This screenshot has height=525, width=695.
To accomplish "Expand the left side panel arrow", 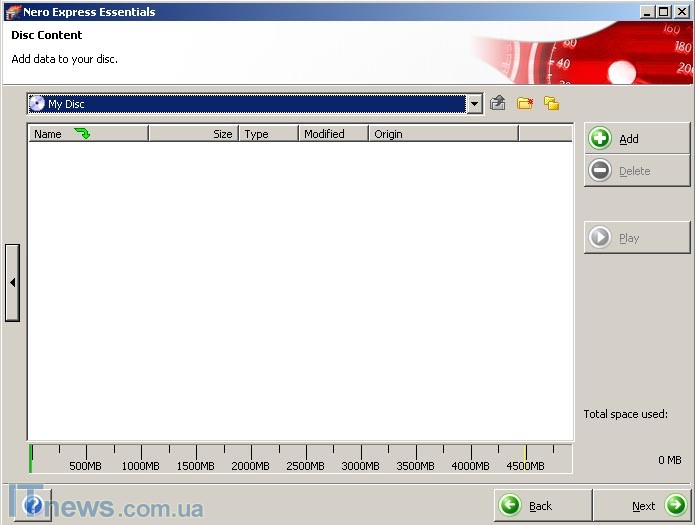I will [x=12, y=283].
